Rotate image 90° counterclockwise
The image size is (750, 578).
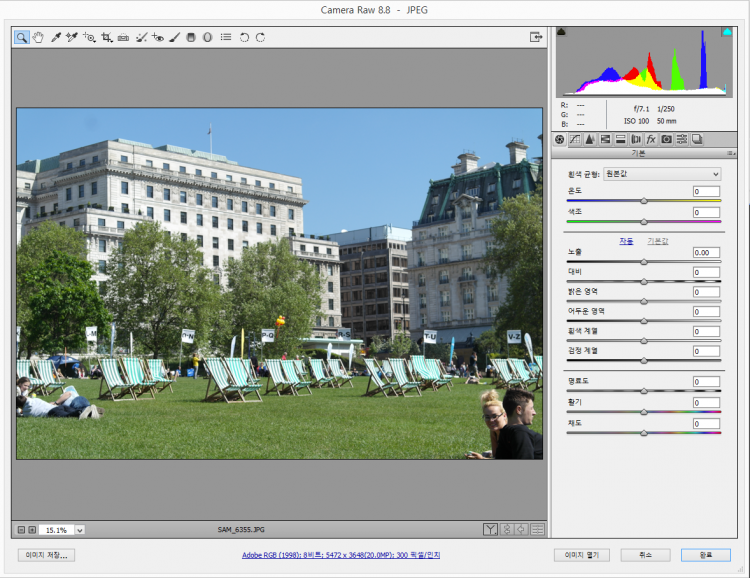(244, 37)
